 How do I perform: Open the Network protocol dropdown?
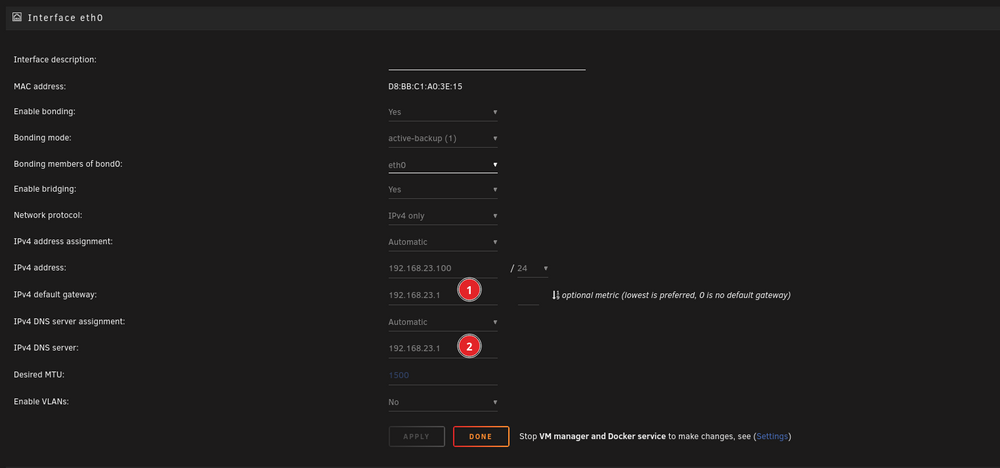click(443, 216)
